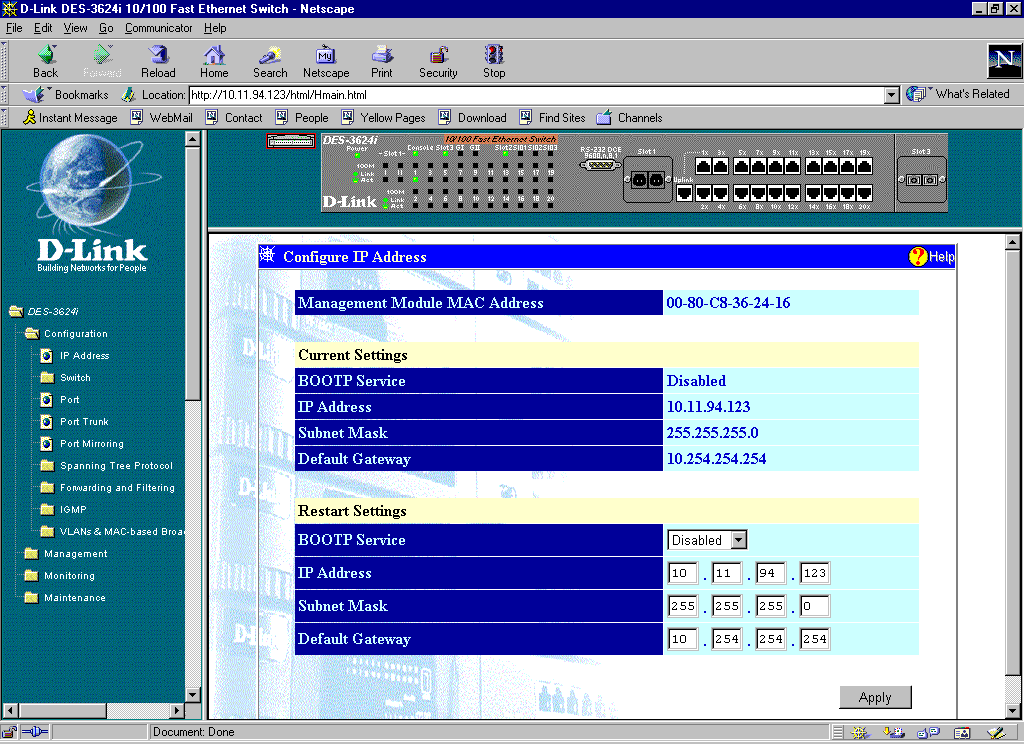Open the View menu

[x=76, y=28]
